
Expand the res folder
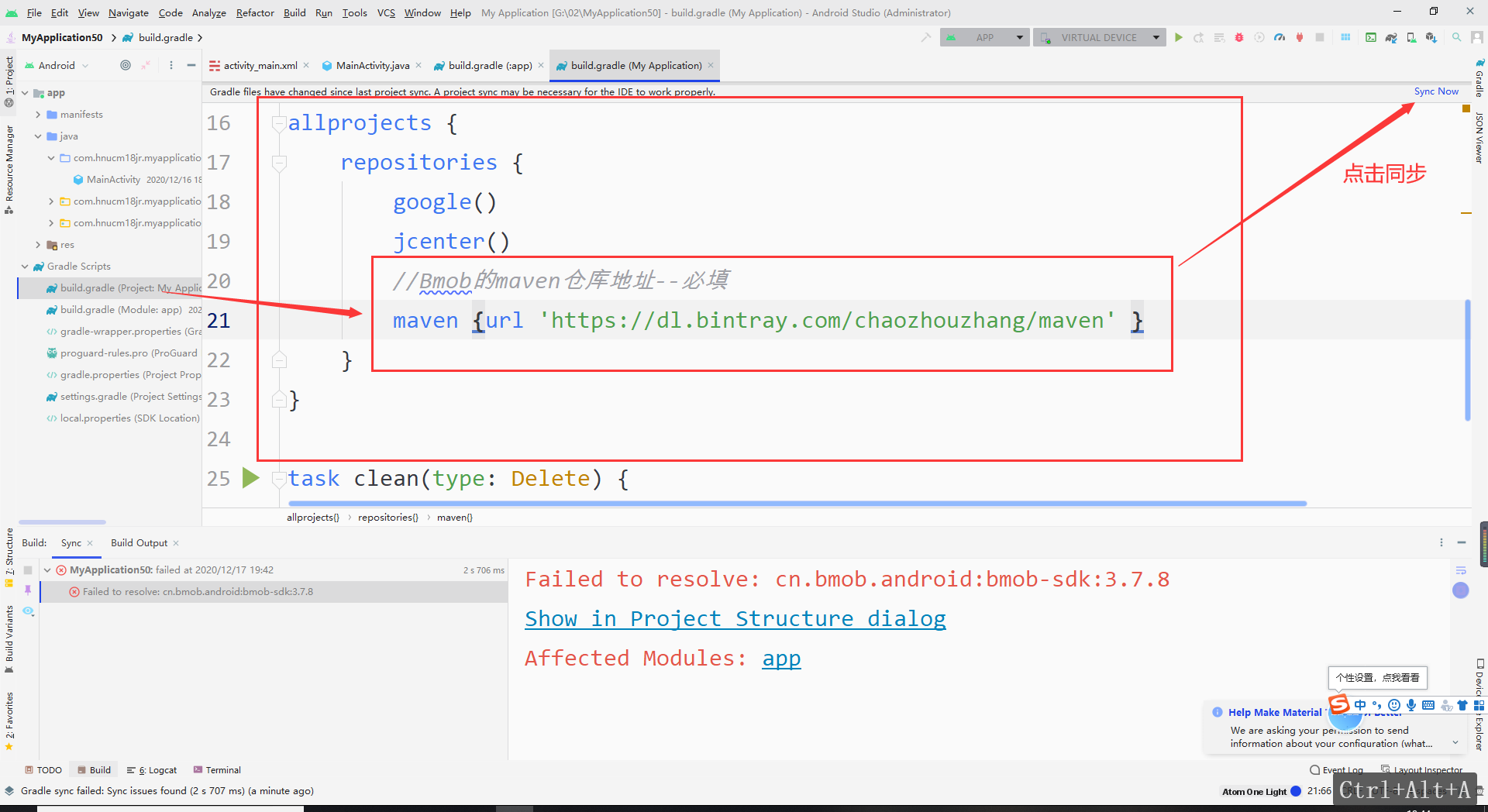[38, 245]
